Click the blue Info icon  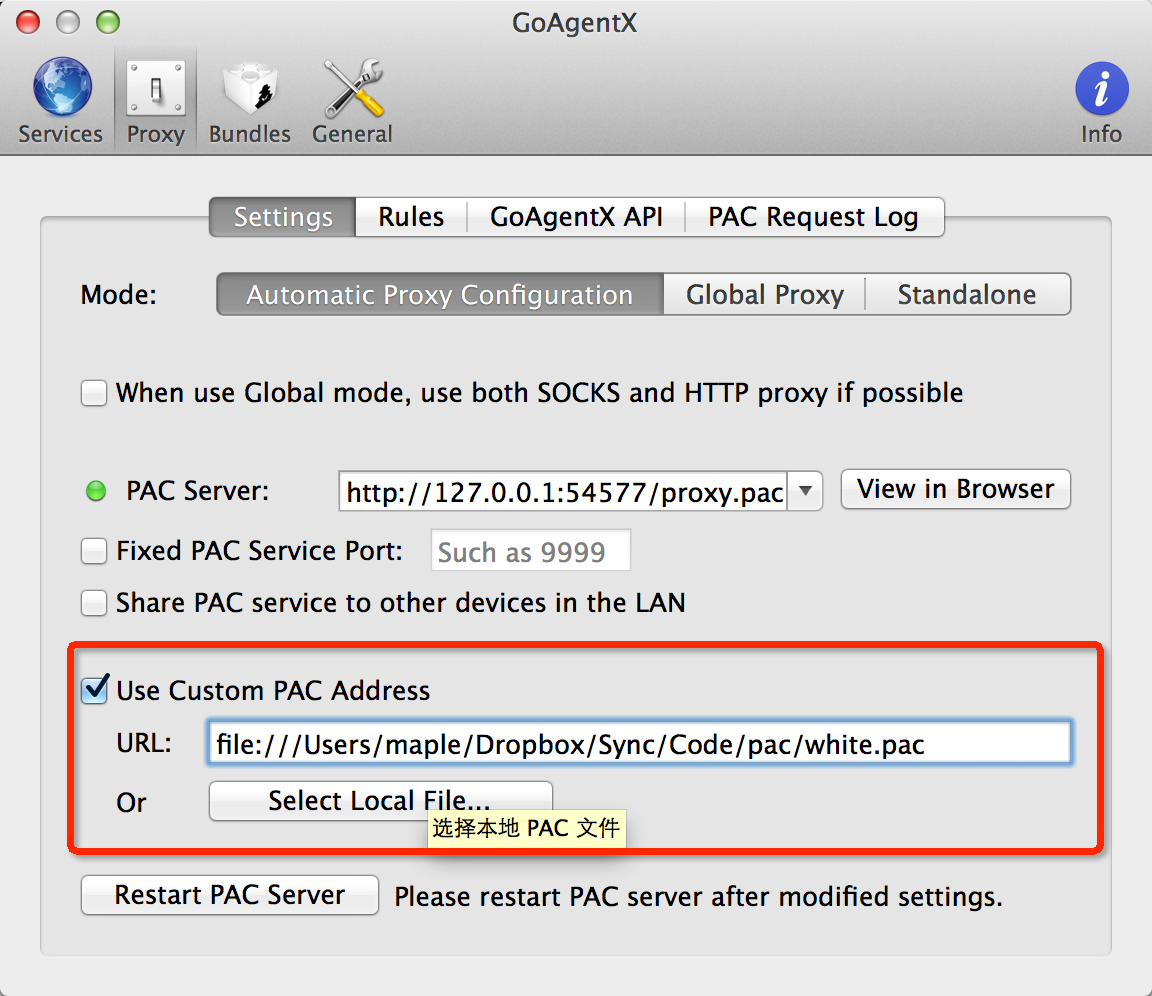pos(1101,90)
